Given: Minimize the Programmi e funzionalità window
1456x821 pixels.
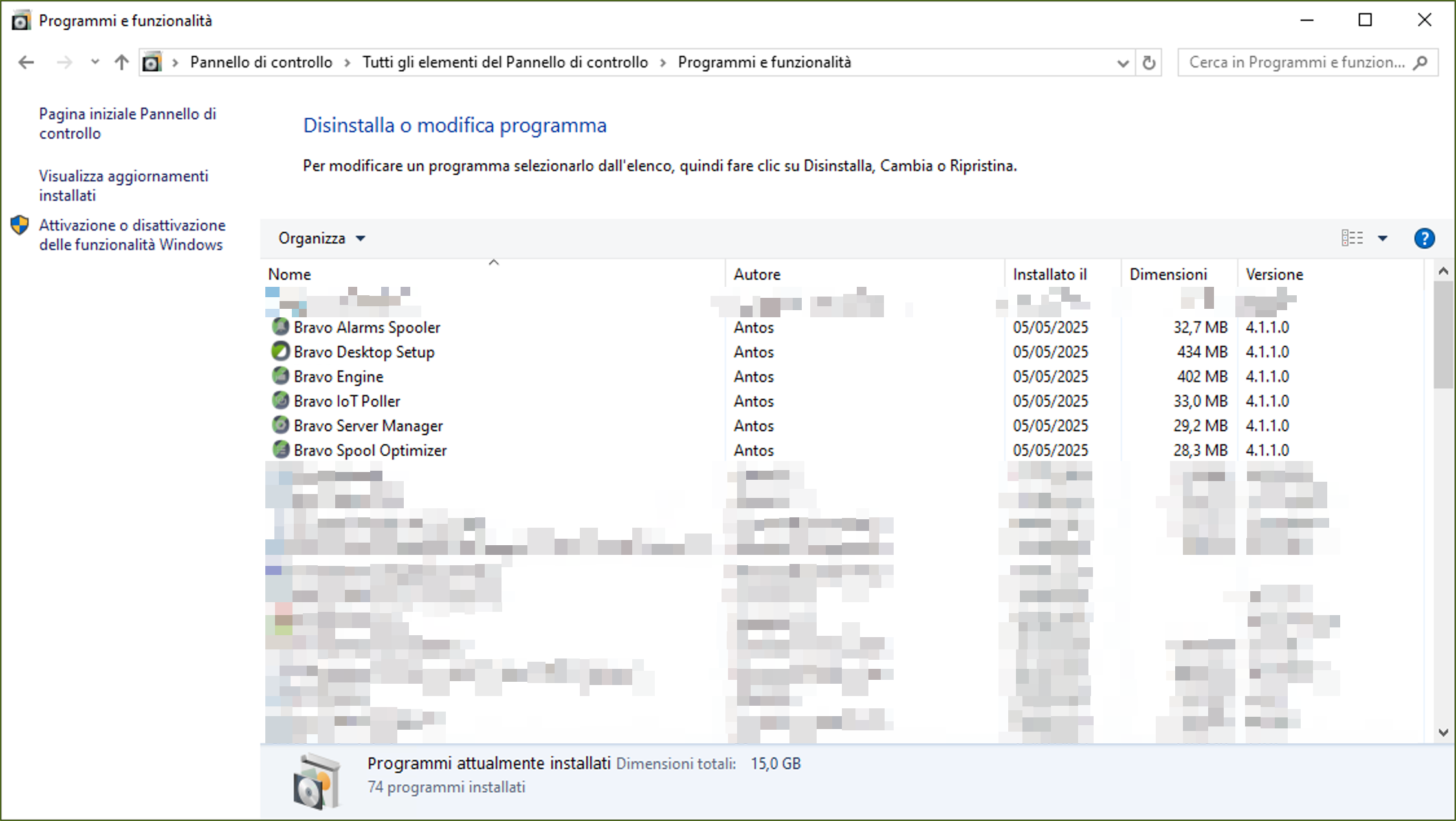Looking at the screenshot, I should [1307, 20].
